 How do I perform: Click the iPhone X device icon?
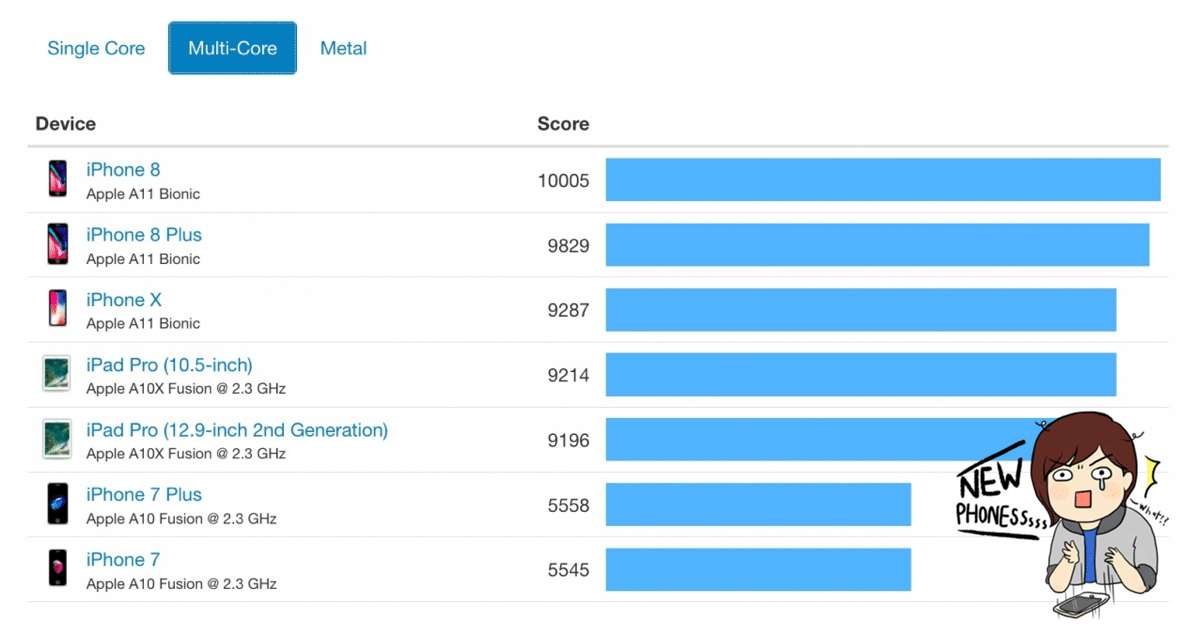tap(58, 309)
